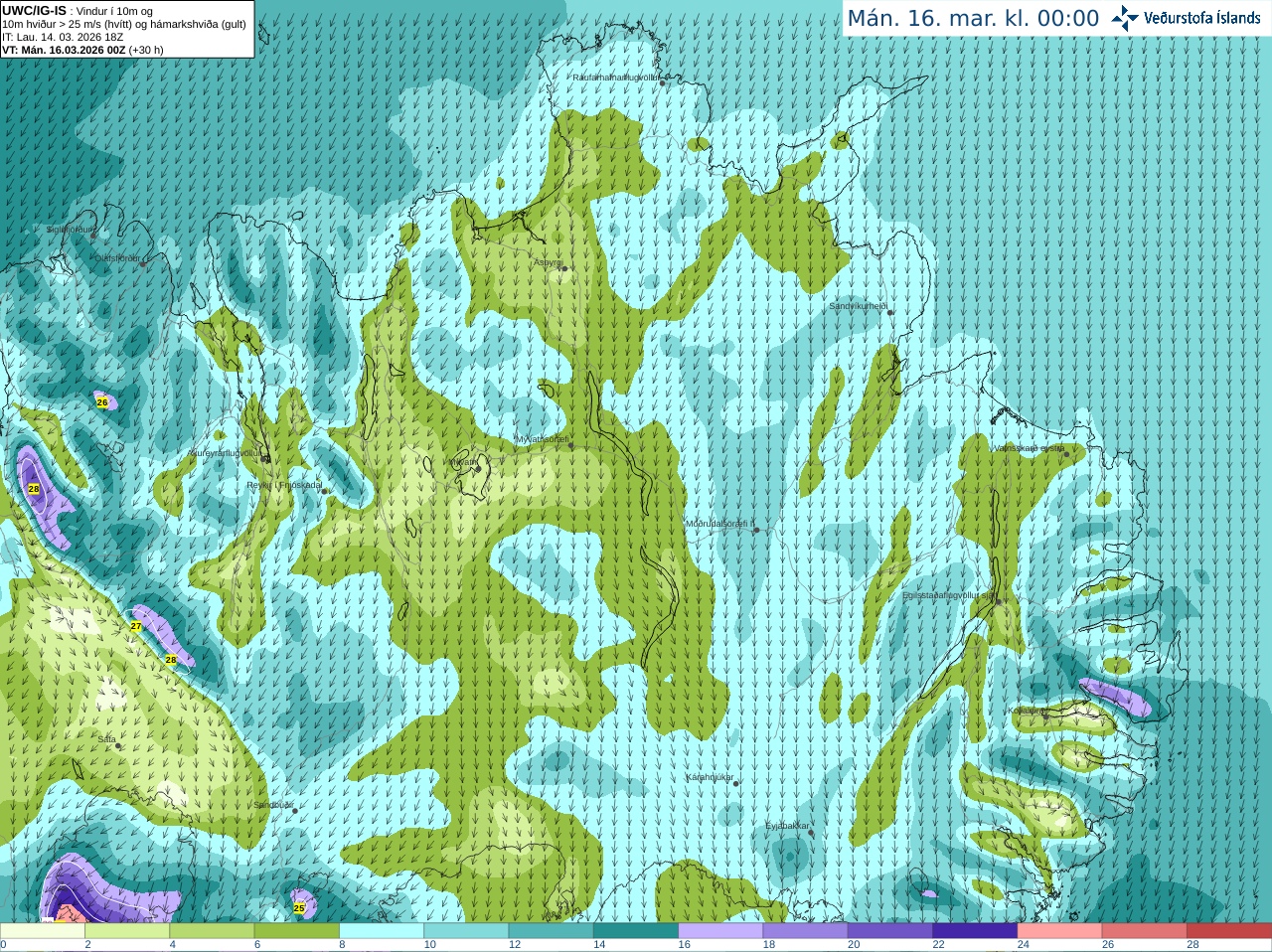The image size is (1272, 952).
Task: Click the 28 gust marker beside the 27 marker
Action: [x=171, y=660]
